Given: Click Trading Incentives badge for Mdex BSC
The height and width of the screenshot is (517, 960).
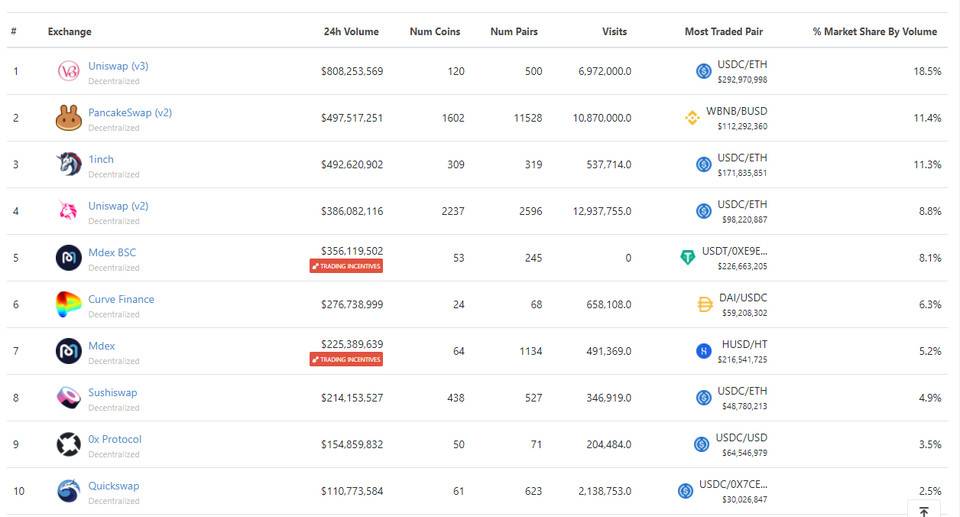Looking at the screenshot, I should pos(346,266).
